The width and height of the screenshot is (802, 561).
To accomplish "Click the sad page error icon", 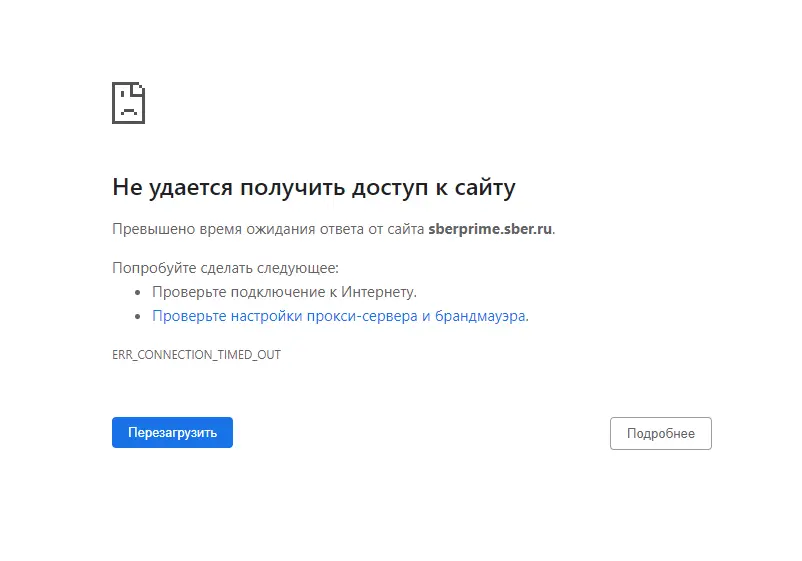I will pos(128,103).
